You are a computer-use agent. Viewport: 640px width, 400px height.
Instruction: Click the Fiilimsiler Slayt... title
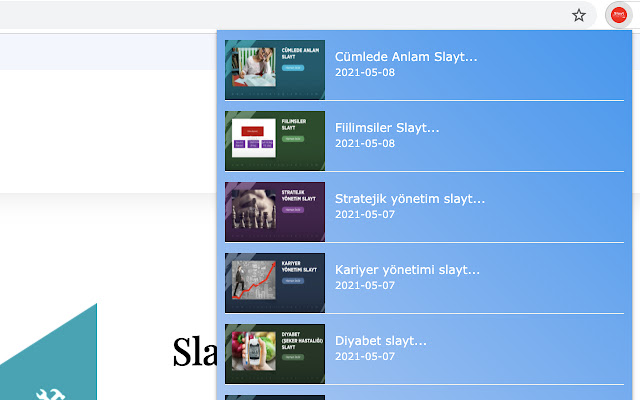point(387,128)
